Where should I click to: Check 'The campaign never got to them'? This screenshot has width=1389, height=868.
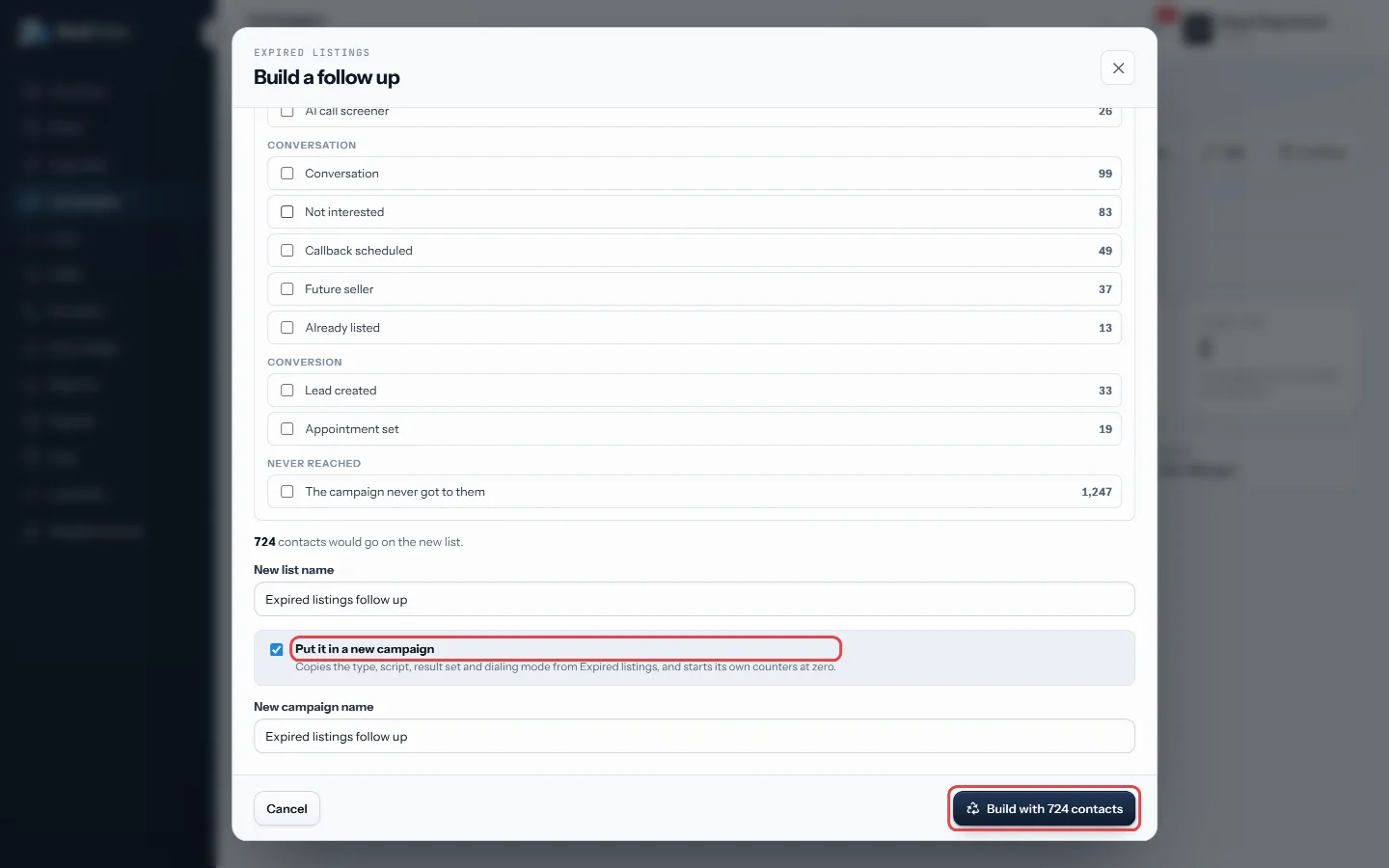click(x=287, y=492)
